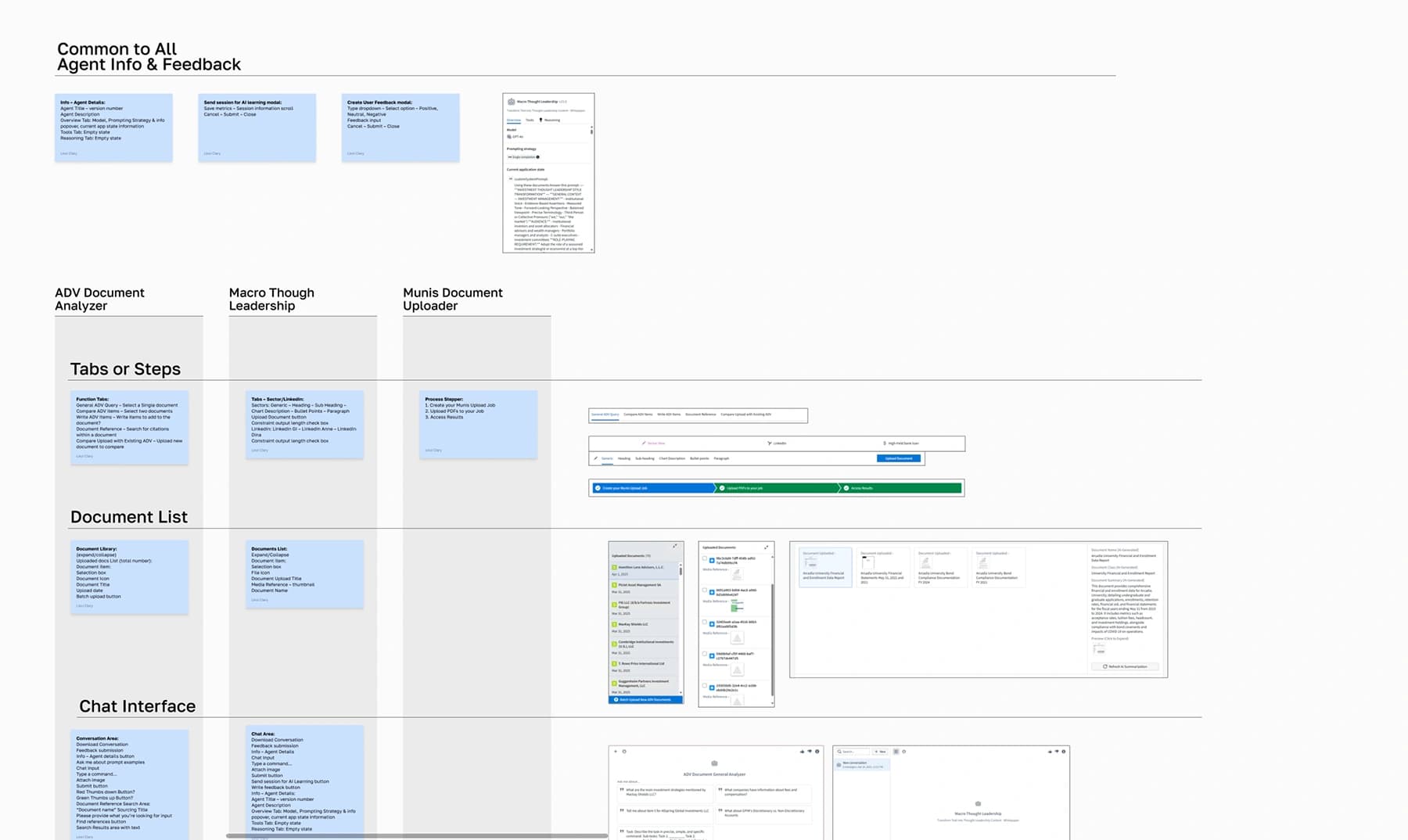
Task: Click expand icon on ADV Uploaded Documents panel
Action: coord(675,546)
